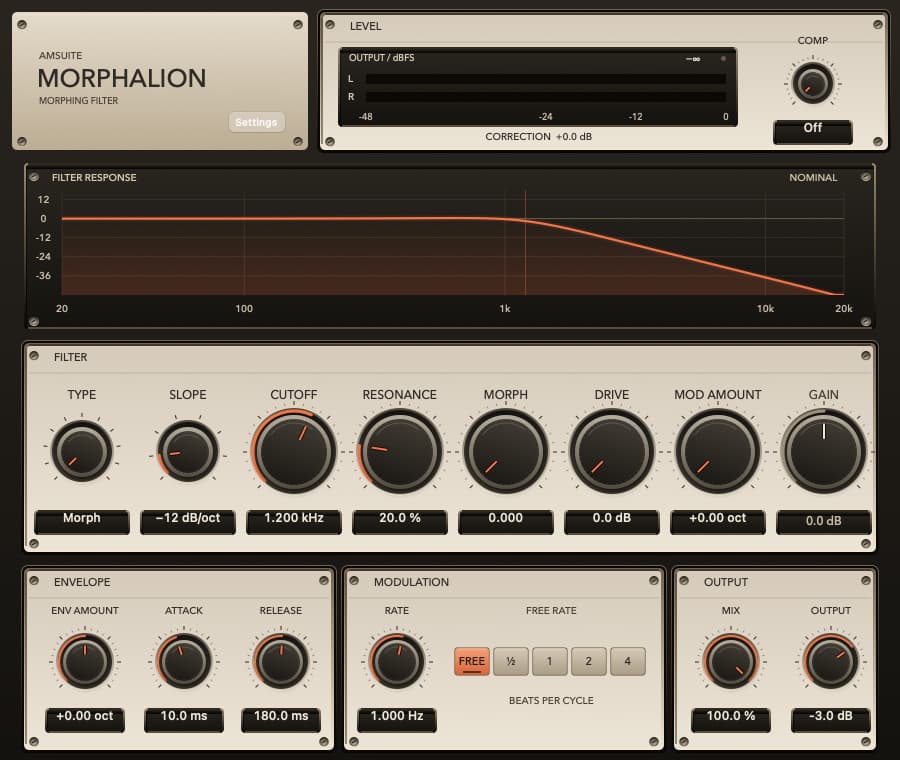
Task: Click the DRIVE knob
Action: (x=612, y=451)
